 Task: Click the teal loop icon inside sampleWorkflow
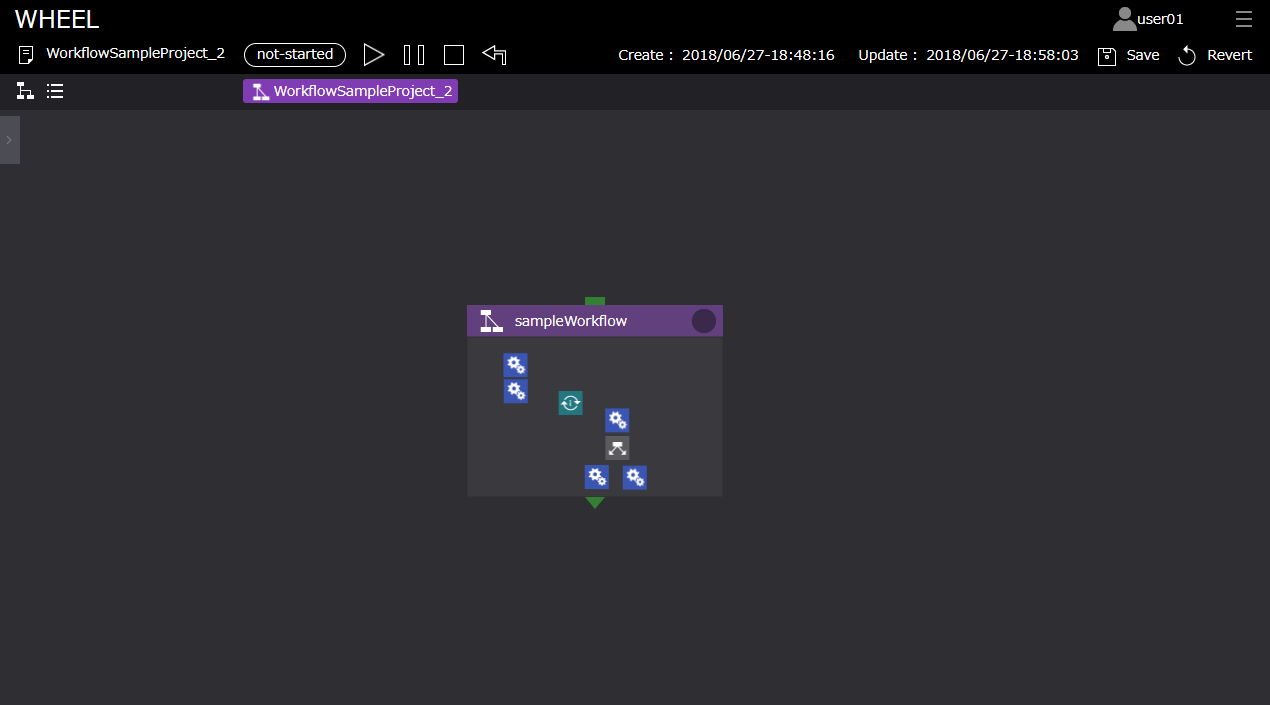pyautogui.click(x=570, y=403)
